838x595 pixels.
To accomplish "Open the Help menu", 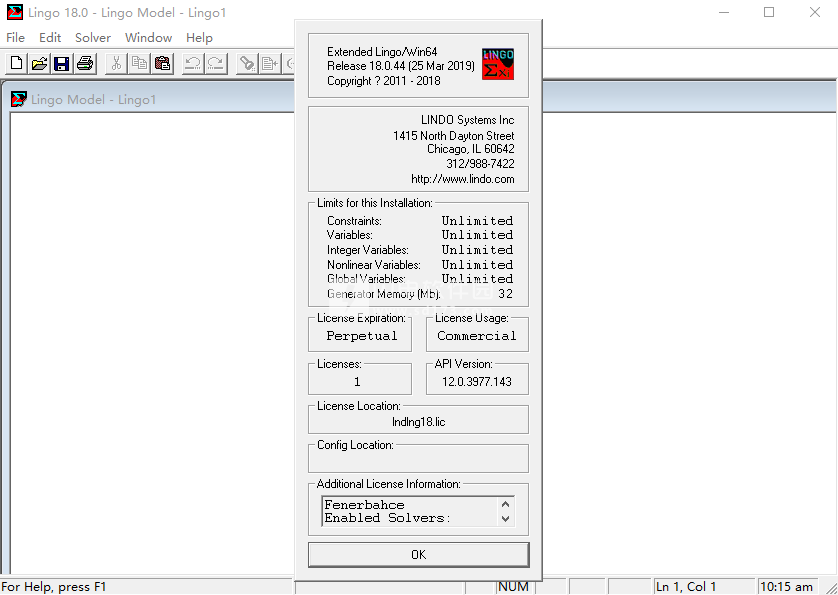I will pyautogui.click(x=199, y=37).
